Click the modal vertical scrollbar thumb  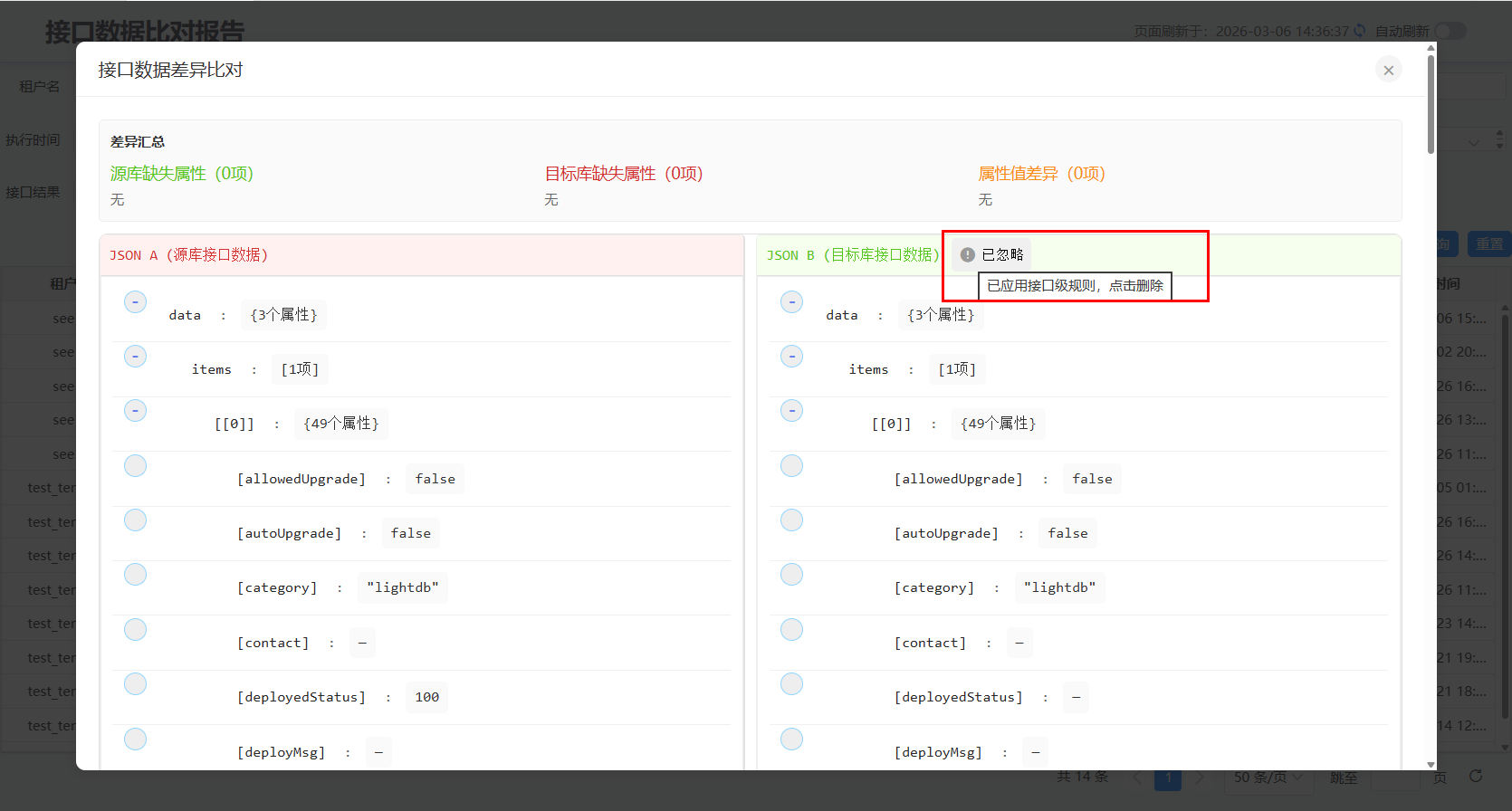tap(1431, 104)
